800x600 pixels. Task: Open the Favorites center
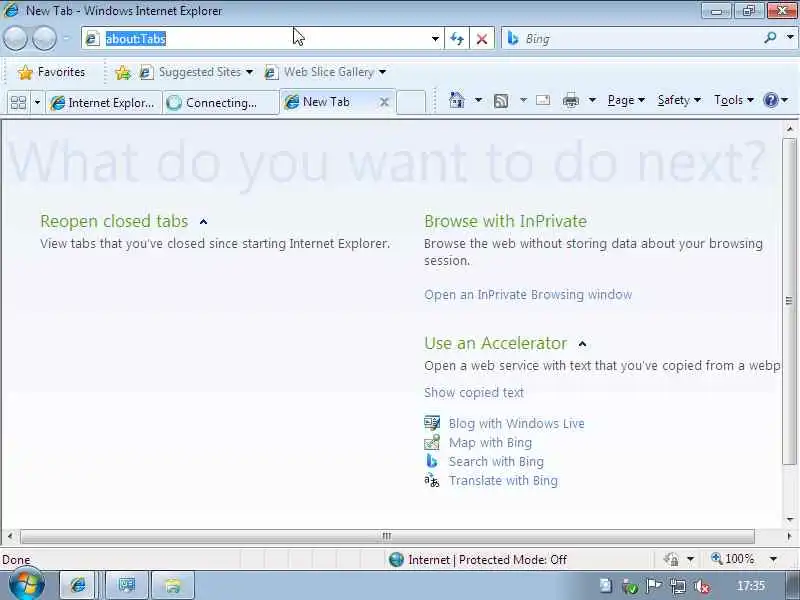point(52,72)
